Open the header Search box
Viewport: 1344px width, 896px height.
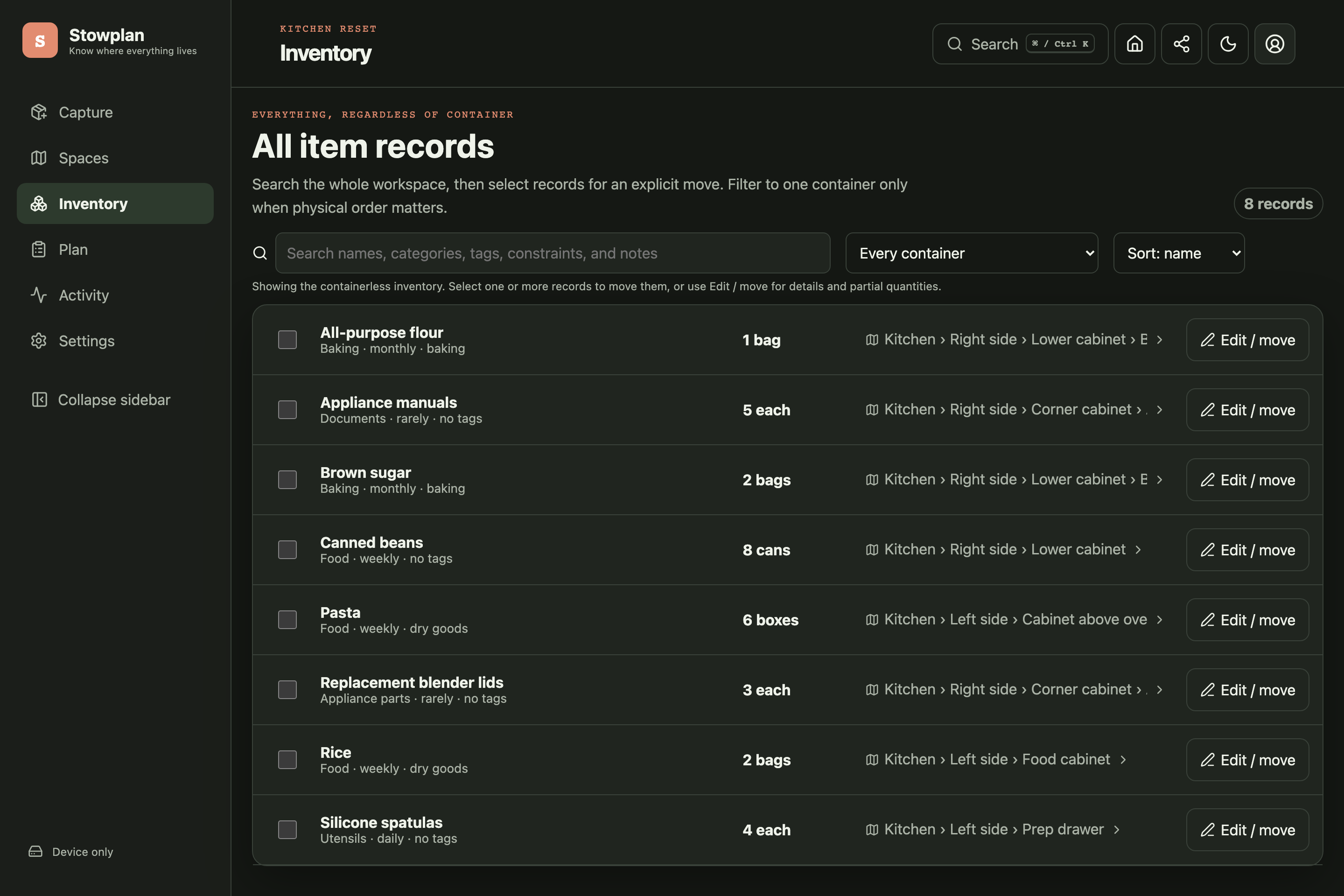click(x=1020, y=44)
